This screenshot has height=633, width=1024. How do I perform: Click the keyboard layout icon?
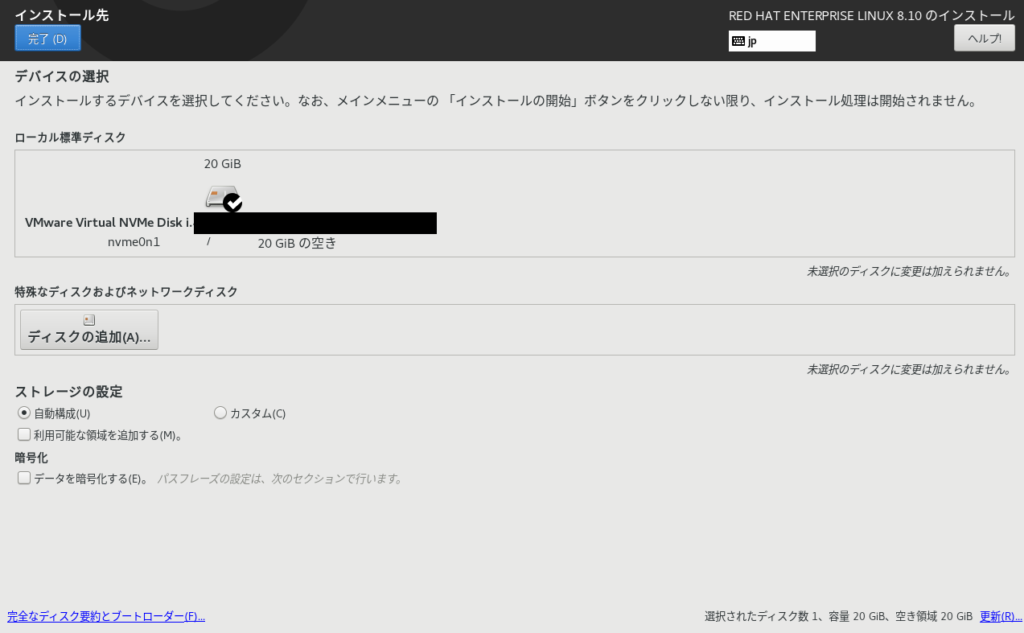point(738,41)
